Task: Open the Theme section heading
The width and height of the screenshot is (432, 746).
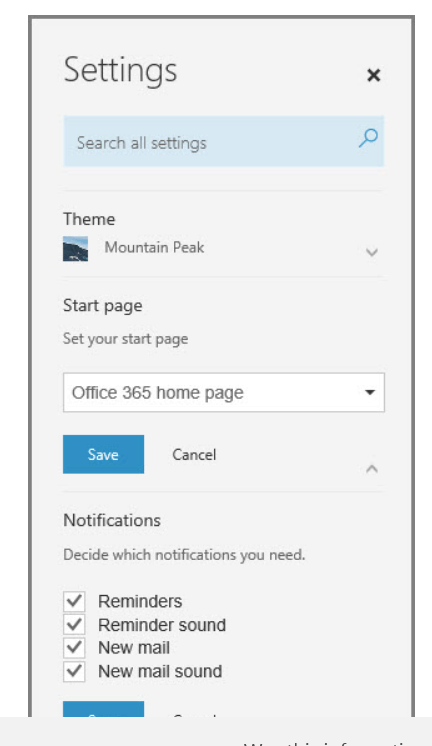Action: click(x=89, y=219)
